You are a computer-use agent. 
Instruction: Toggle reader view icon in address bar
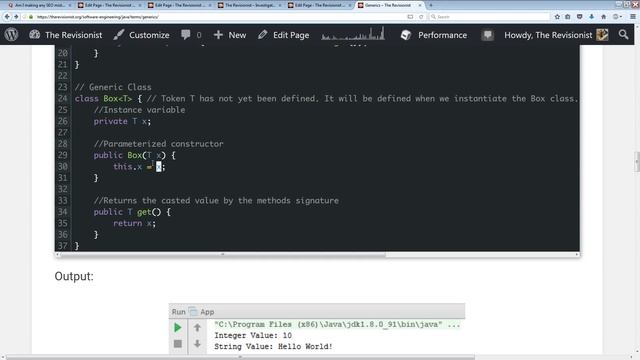point(410,17)
